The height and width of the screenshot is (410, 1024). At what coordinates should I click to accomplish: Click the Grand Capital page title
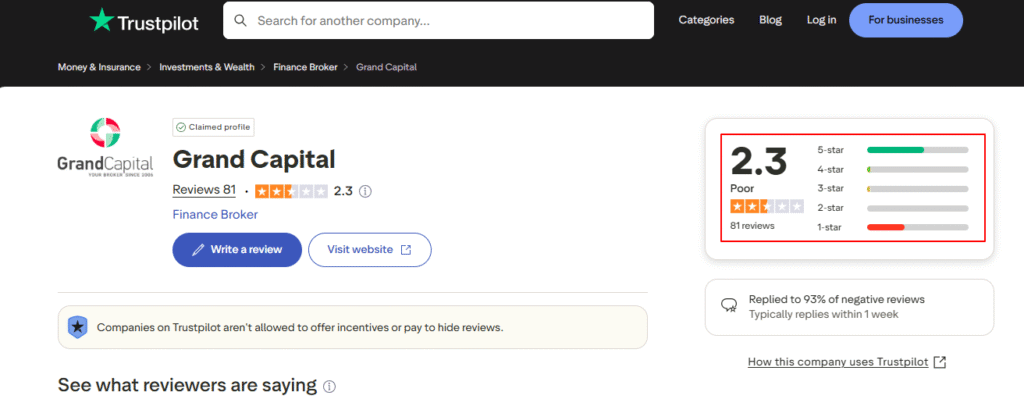(x=253, y=159)
